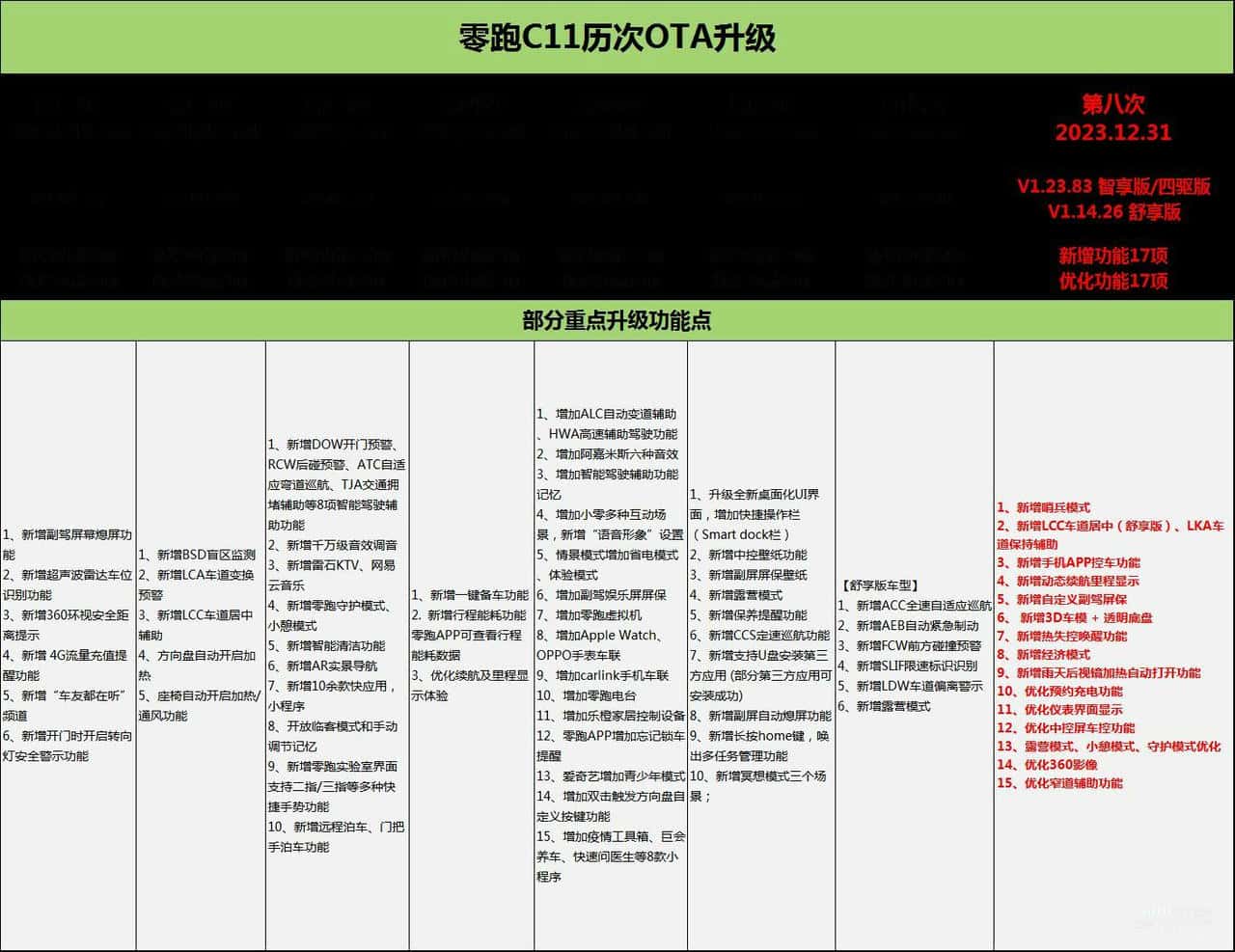Click the line 新增千万级音效调音
Viewport: 1235px width, 952px height.
pos(334,545)
